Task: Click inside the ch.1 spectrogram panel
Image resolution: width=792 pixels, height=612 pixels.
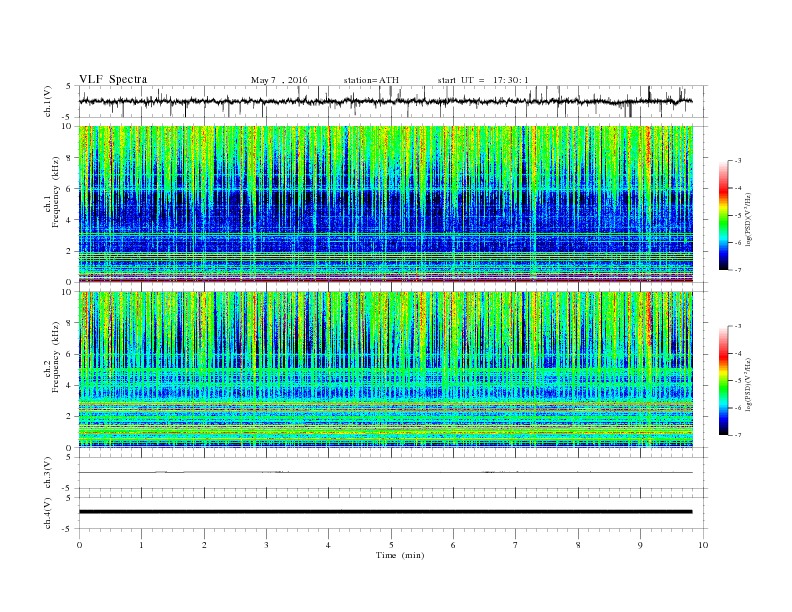Action: [x=385, y=204]
